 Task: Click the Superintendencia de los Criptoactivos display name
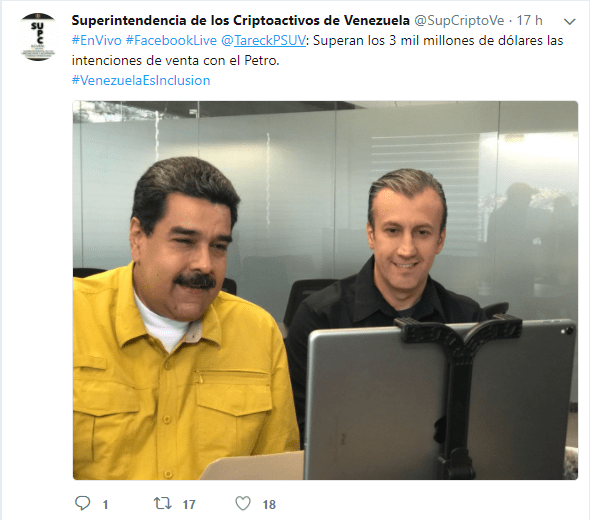pos(240,20)
